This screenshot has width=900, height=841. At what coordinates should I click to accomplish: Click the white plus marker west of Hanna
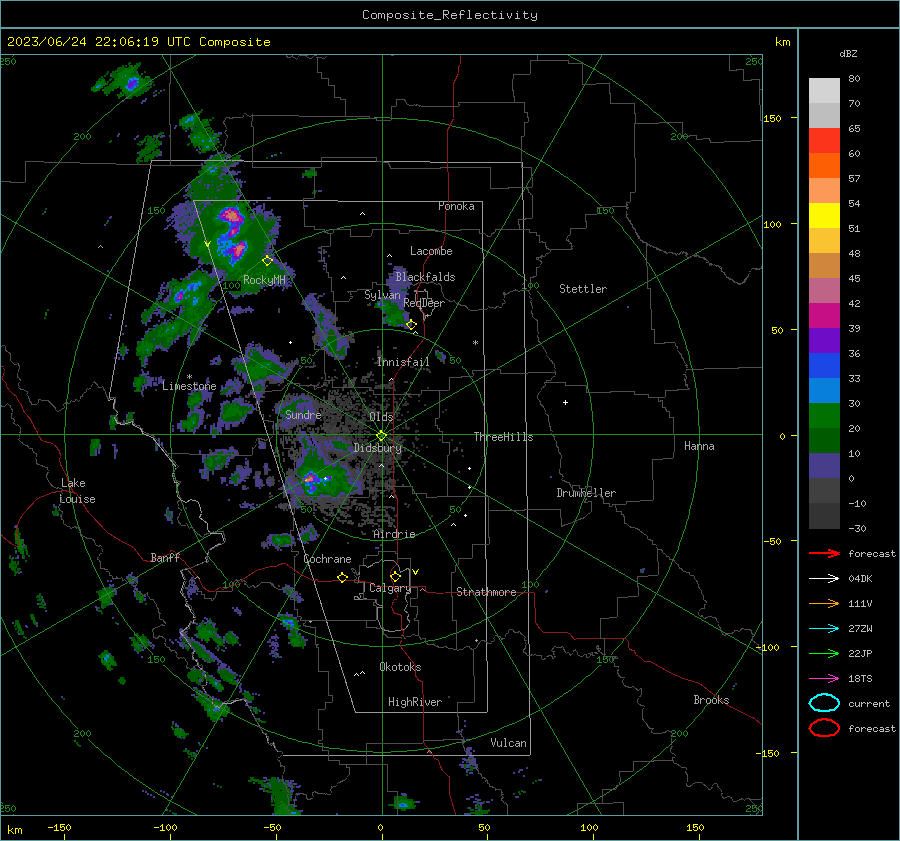tap(565, 402)
